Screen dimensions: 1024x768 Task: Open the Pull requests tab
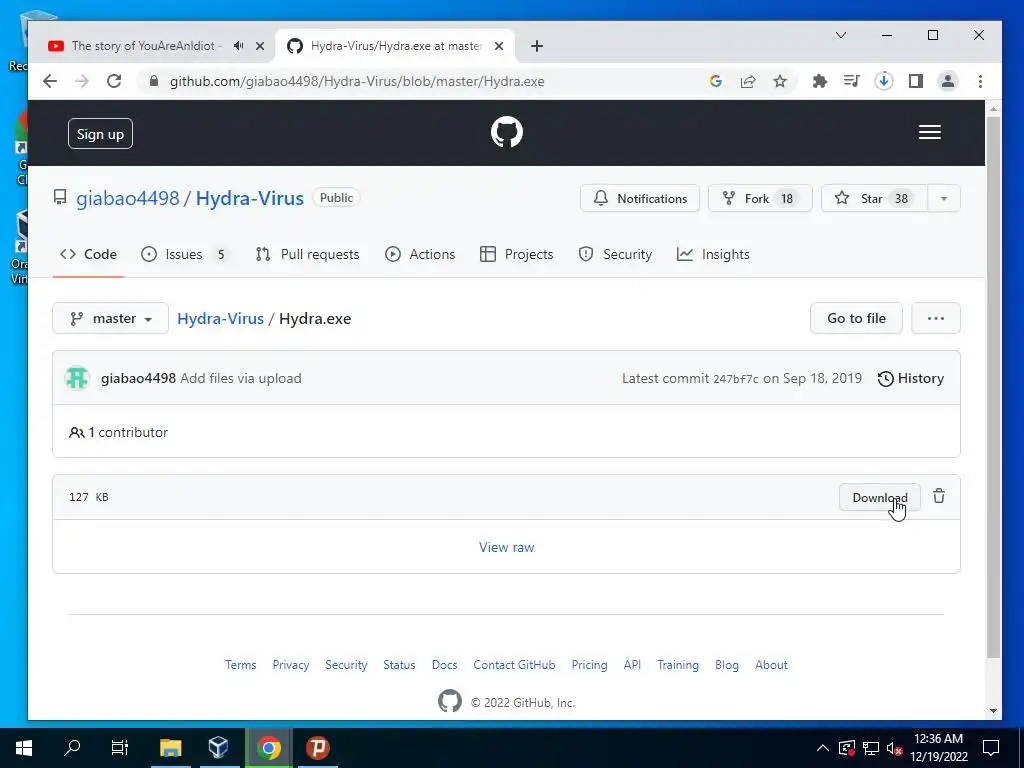(307, 254)
